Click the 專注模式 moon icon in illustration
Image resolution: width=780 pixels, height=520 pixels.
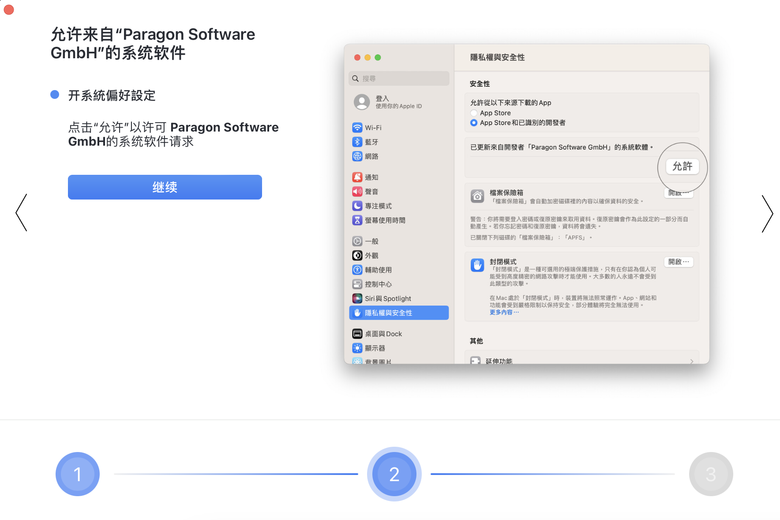[357, 206]
